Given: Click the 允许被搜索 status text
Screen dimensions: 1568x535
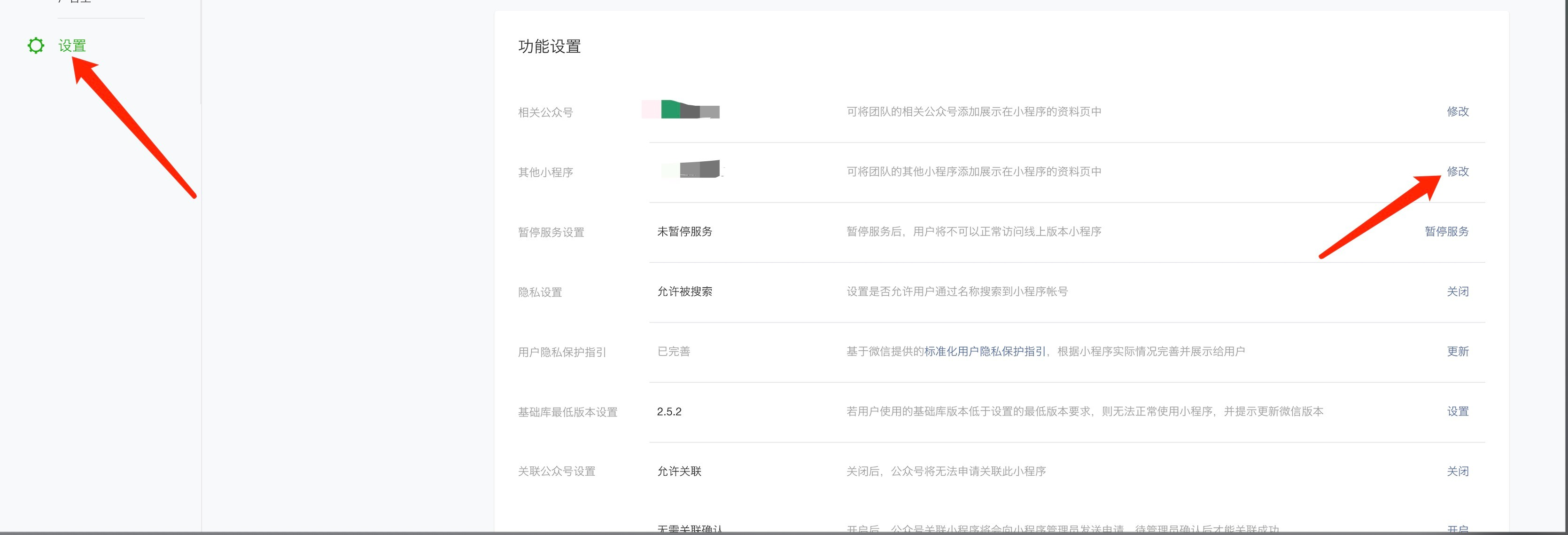Looking at the screenshot, I should (x=684, y=291).
